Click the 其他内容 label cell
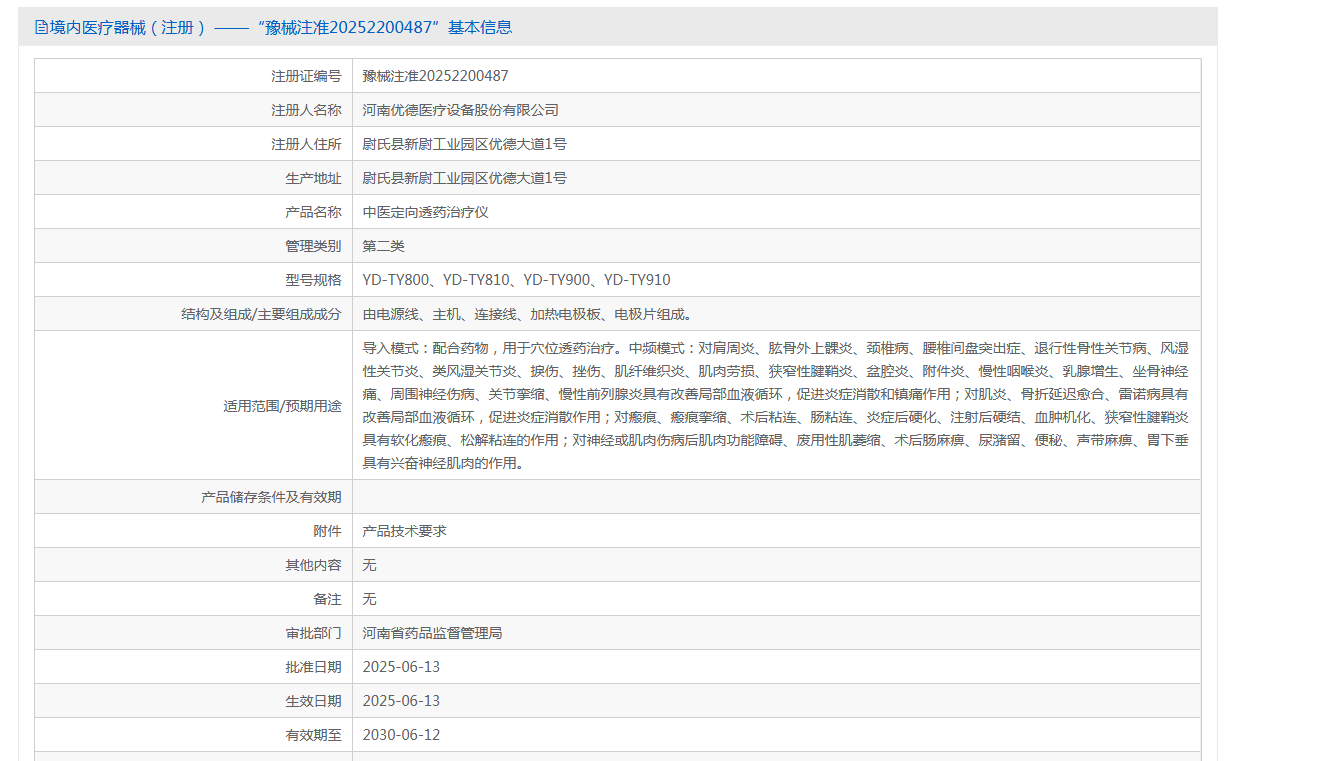1324x761 pixels. [x=194, y=565]
